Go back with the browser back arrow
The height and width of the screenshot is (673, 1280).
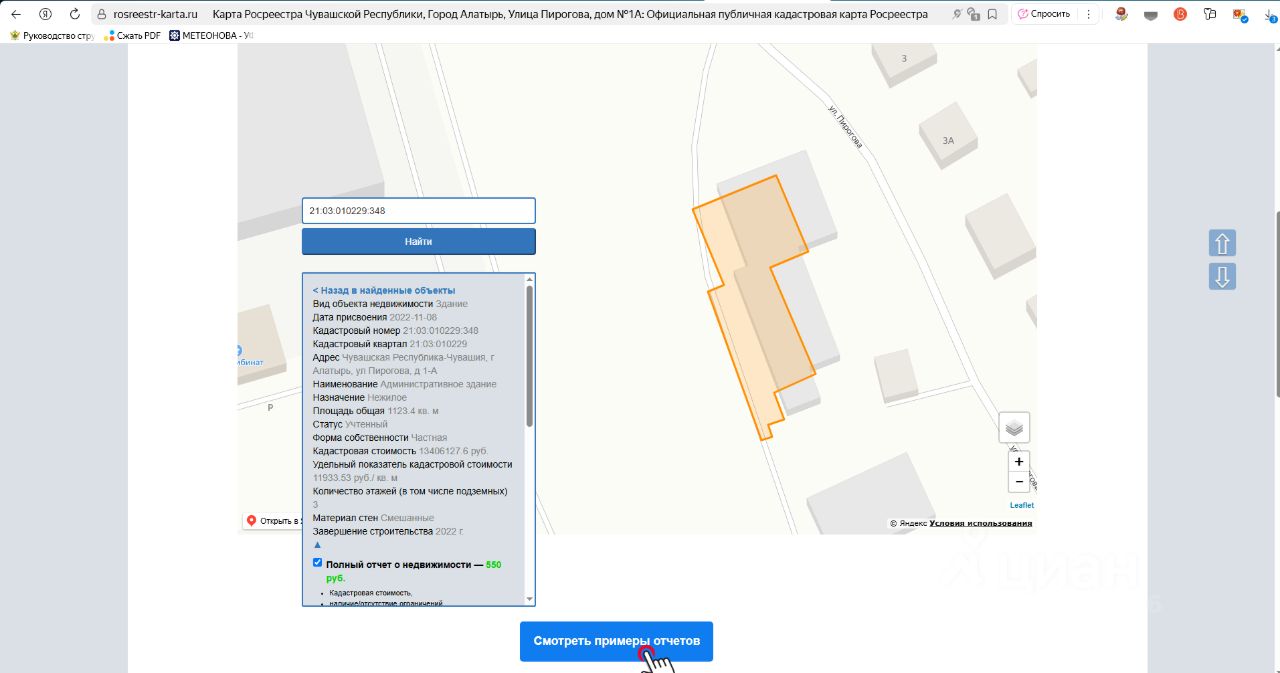pos(15,14)
